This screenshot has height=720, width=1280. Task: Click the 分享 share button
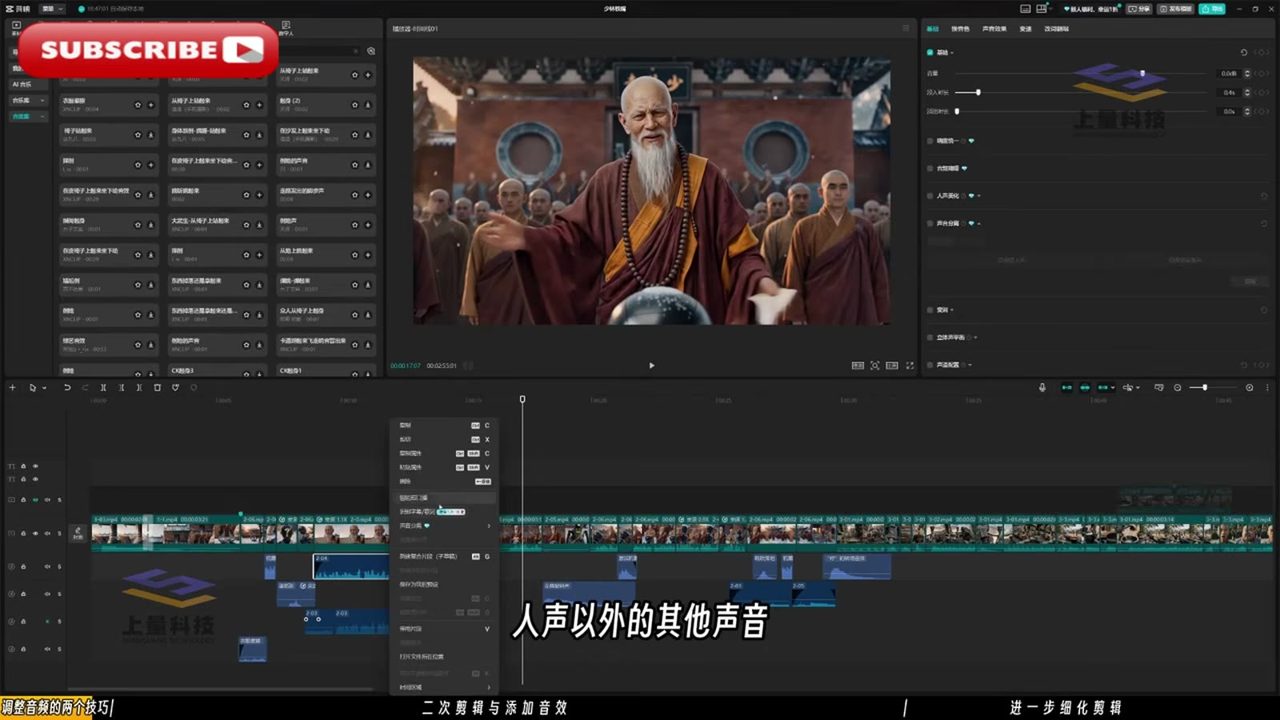[1140, 9]
